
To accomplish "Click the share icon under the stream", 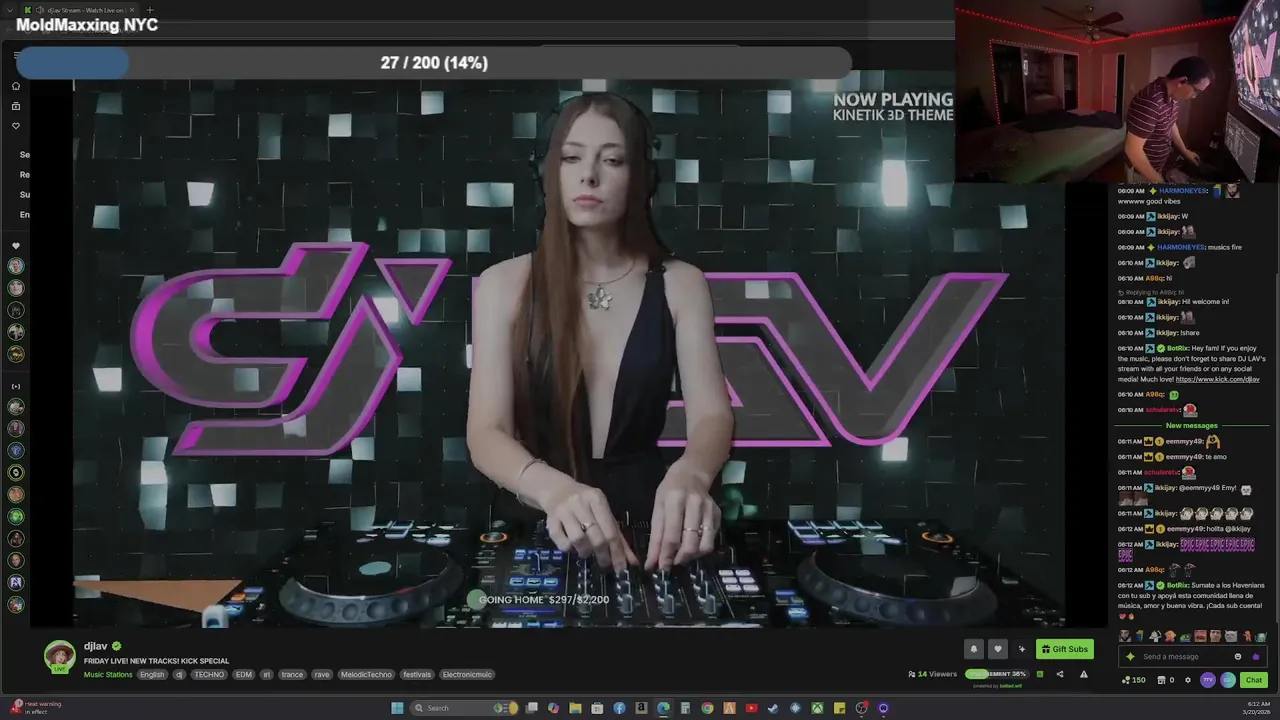I will 1060,674.
